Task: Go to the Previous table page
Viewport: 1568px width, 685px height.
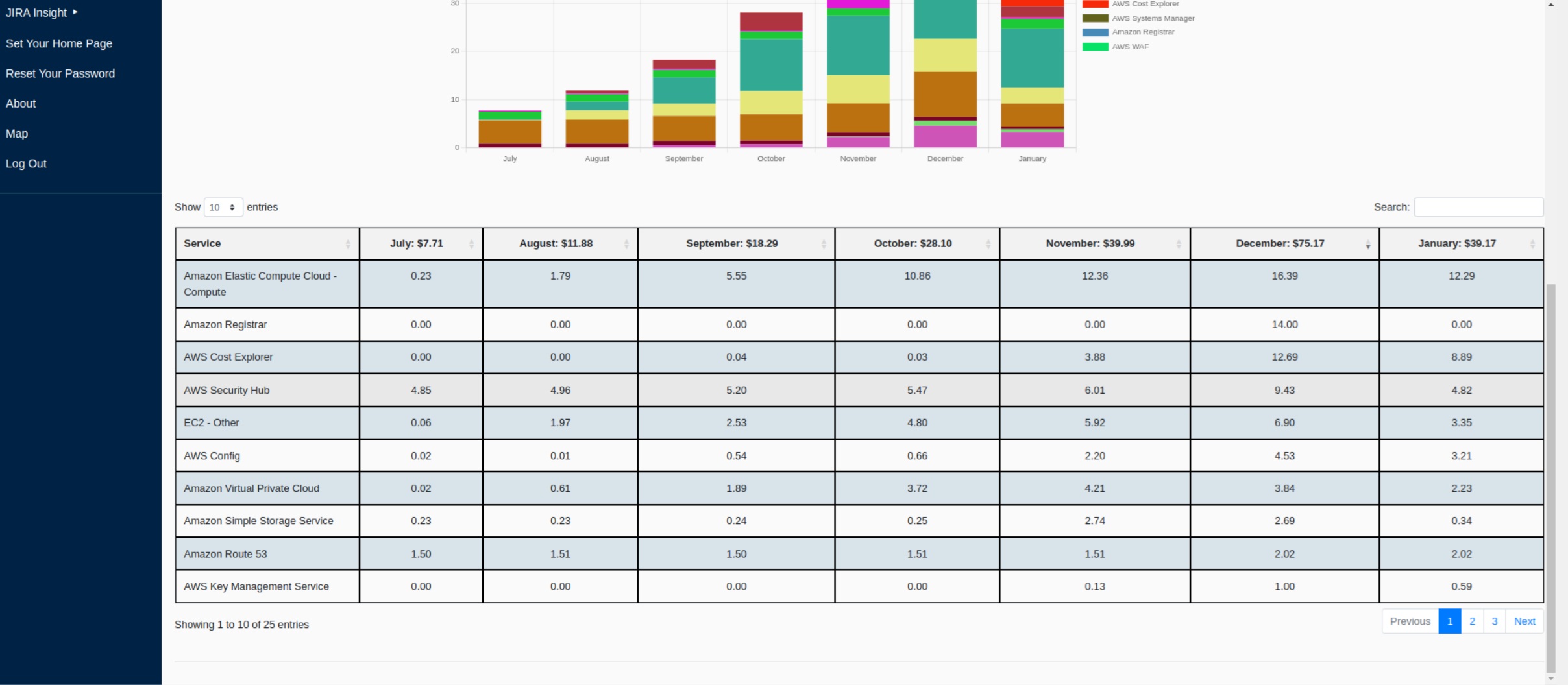Action: coord(1410,621)
